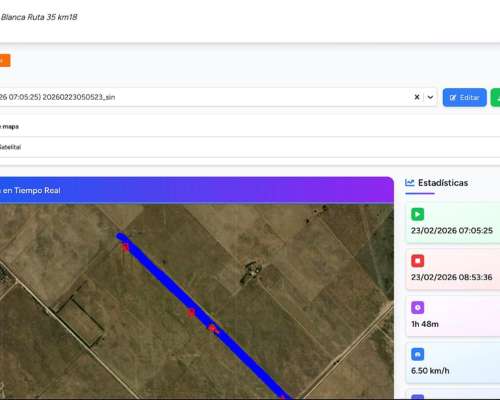Click the blue speed gauge icon
This screenshot has width=500, height=400.
(x=418, y=354)
